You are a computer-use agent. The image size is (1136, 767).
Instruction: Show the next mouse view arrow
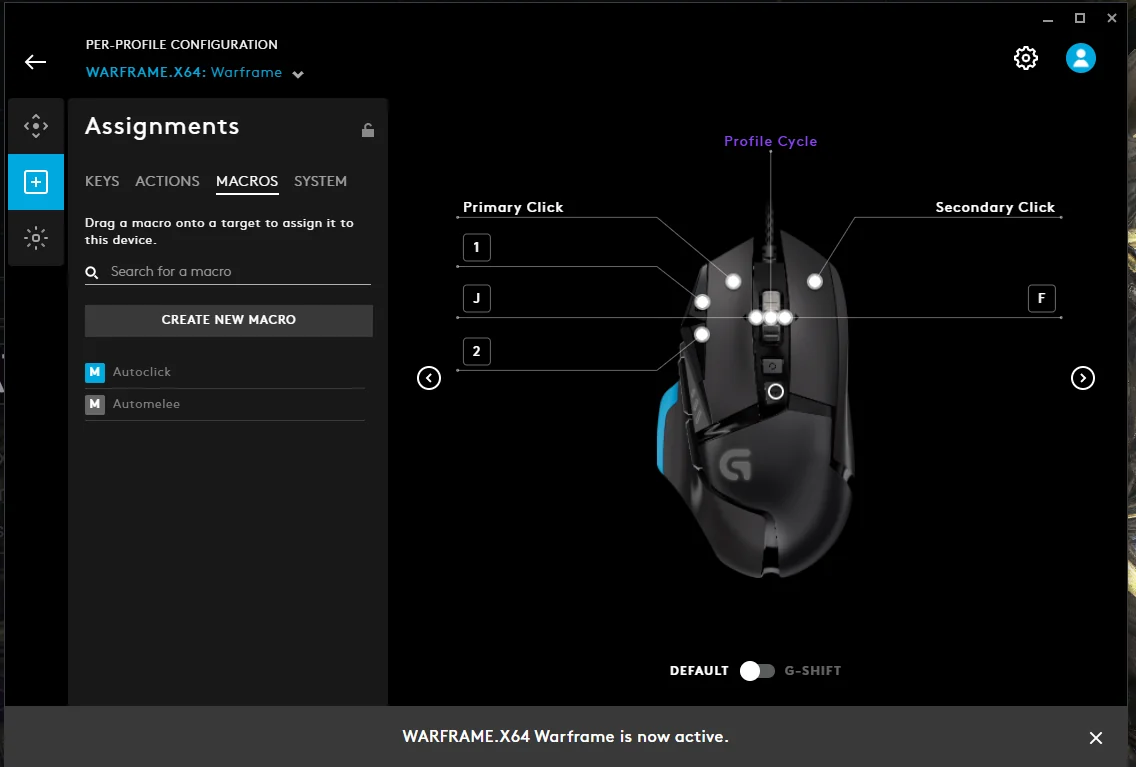(1082, 378)
